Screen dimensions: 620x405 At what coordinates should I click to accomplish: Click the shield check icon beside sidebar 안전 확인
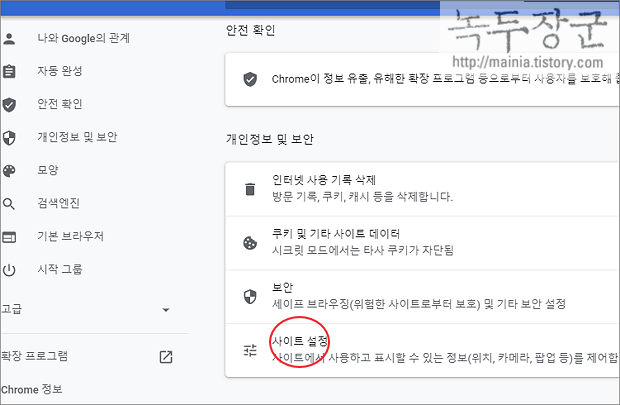coord(9,105)
